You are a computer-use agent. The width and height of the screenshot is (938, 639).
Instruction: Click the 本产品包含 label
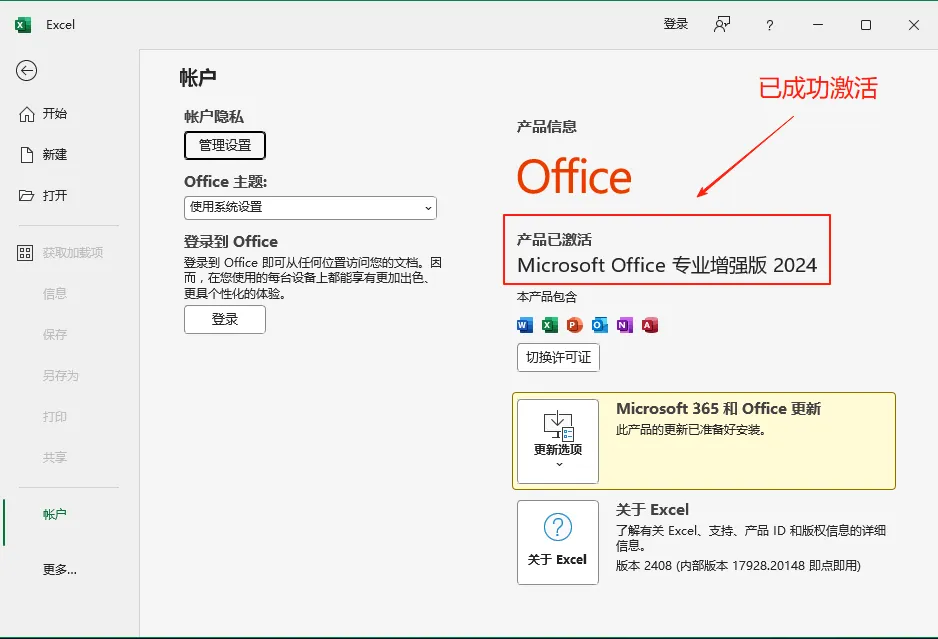tap(547, 297)
